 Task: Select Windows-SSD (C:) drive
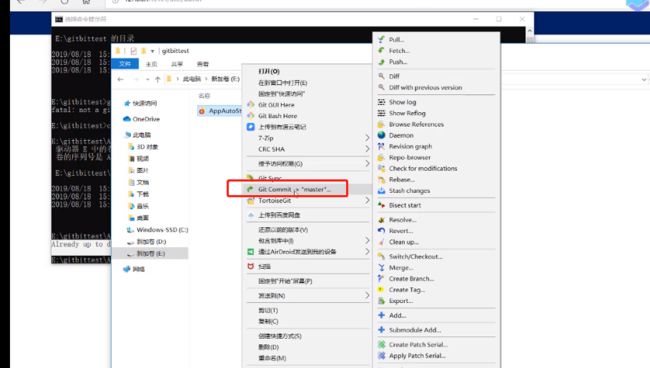click(157, 230)
